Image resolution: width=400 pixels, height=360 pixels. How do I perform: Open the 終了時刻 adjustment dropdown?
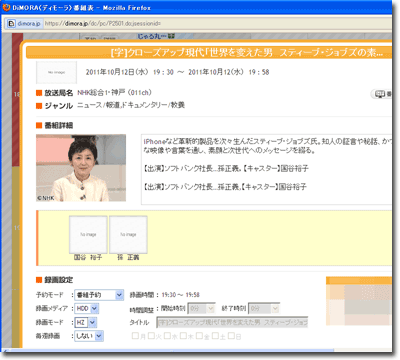[x=264, y=309]
